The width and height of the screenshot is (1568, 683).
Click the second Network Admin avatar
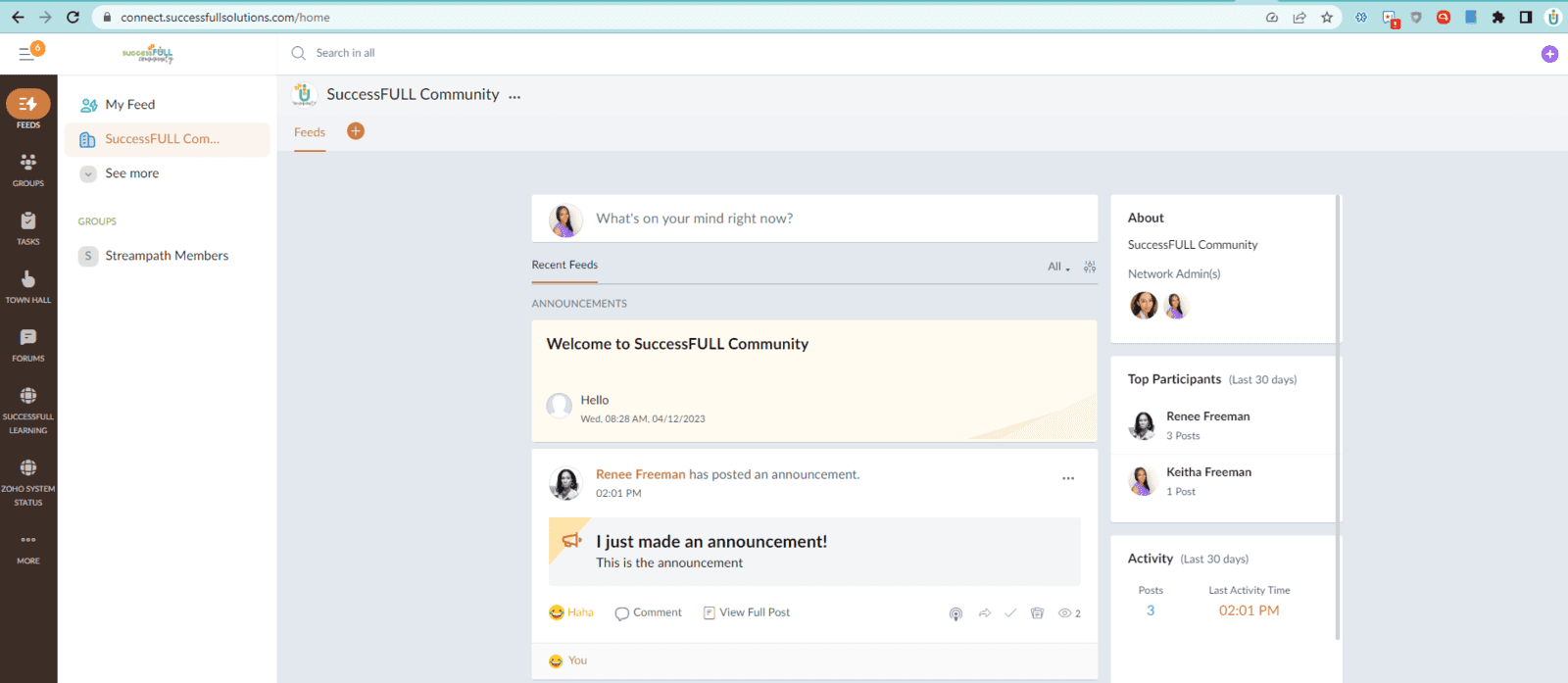[x=1176, y=306]
